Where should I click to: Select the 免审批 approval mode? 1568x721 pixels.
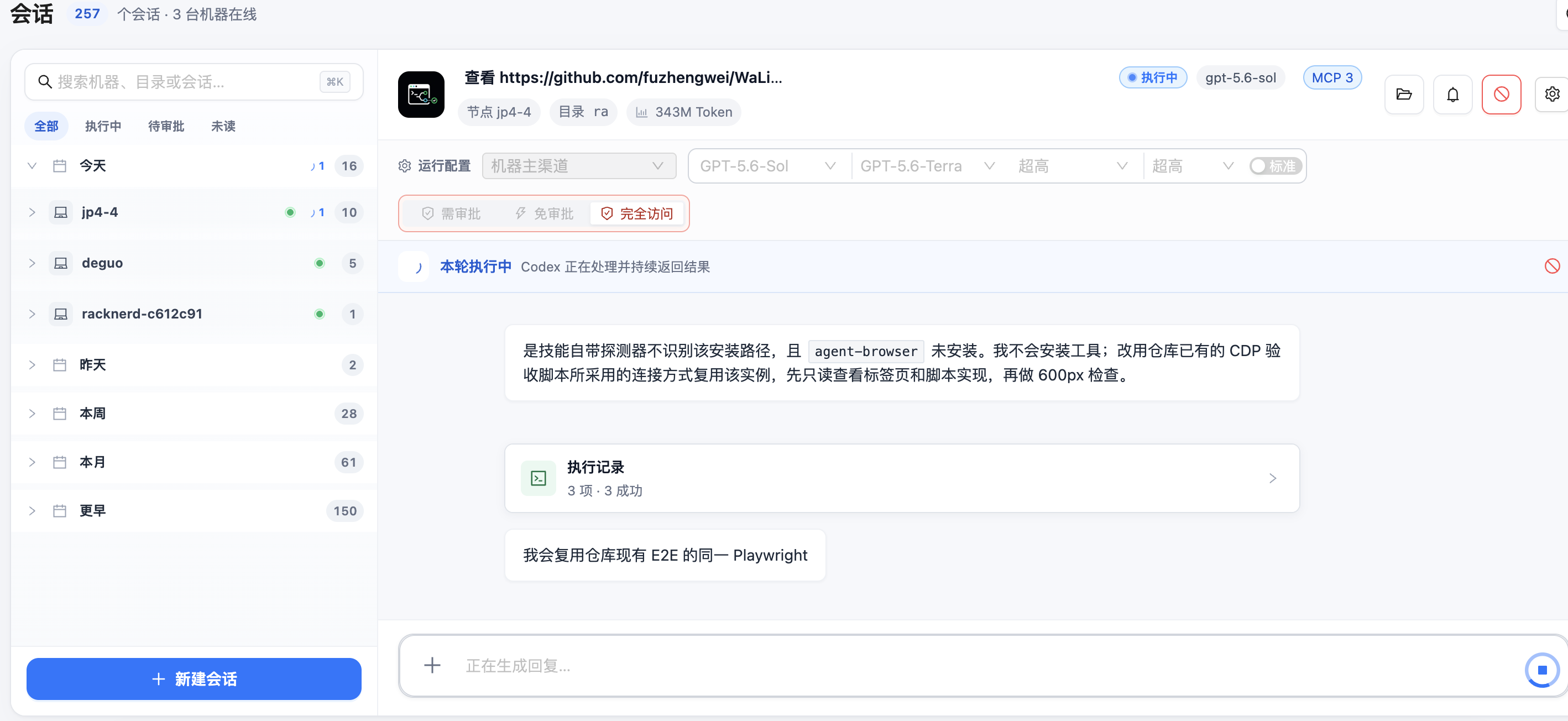(x=544, y=214)
